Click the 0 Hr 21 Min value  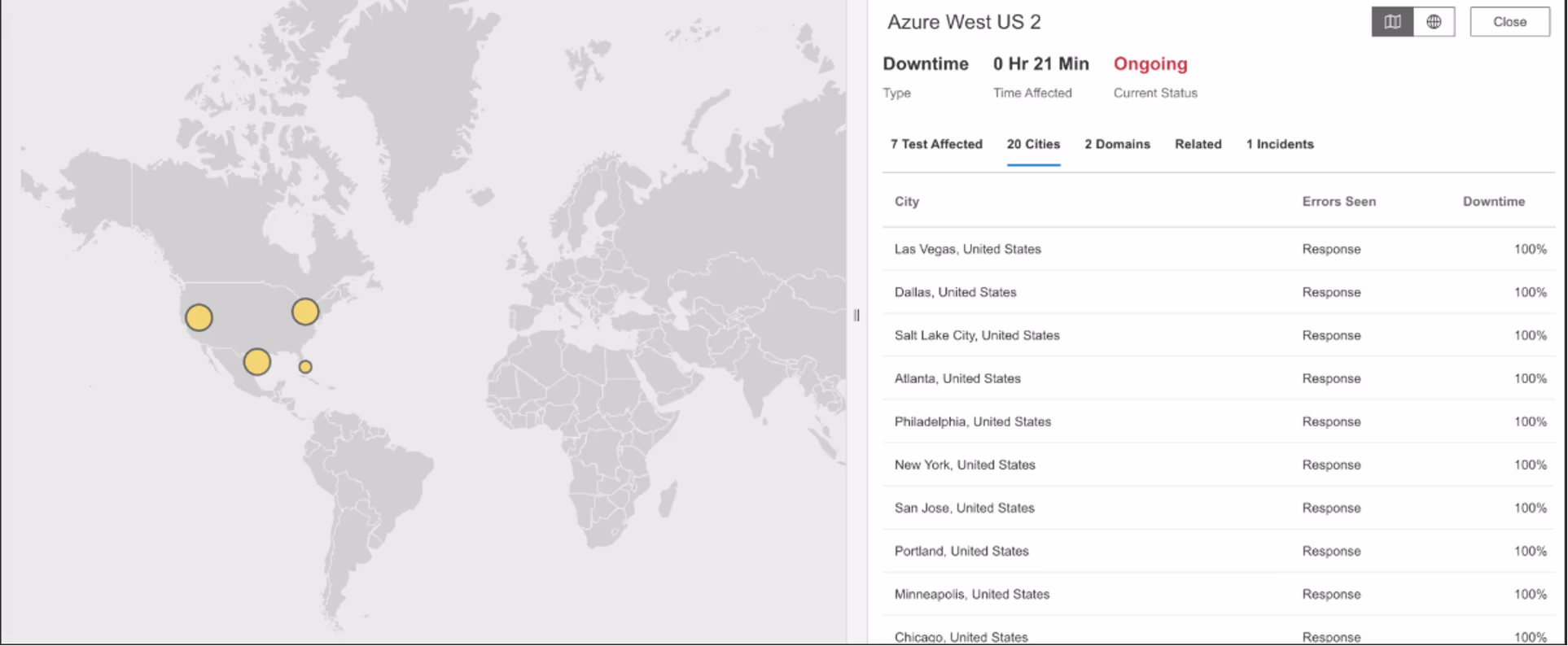point(1040,63)
